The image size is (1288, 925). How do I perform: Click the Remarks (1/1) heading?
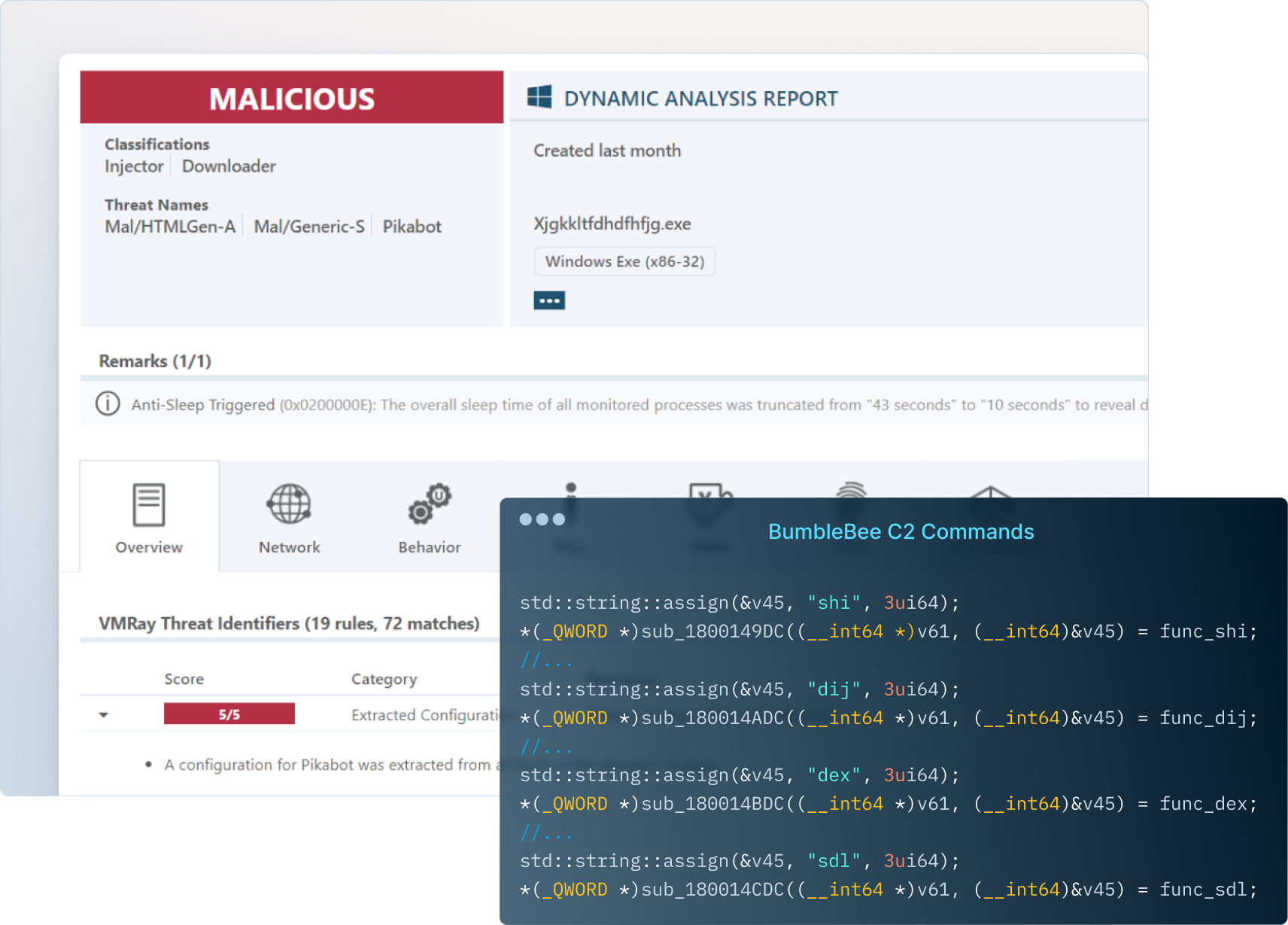[x=155, y=361]
